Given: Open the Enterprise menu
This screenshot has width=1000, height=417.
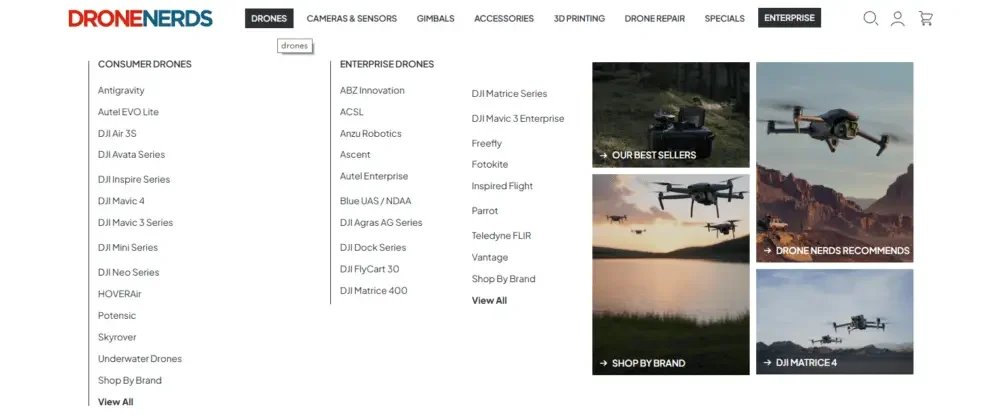Looking at the screenshot, I should [790, 18].
